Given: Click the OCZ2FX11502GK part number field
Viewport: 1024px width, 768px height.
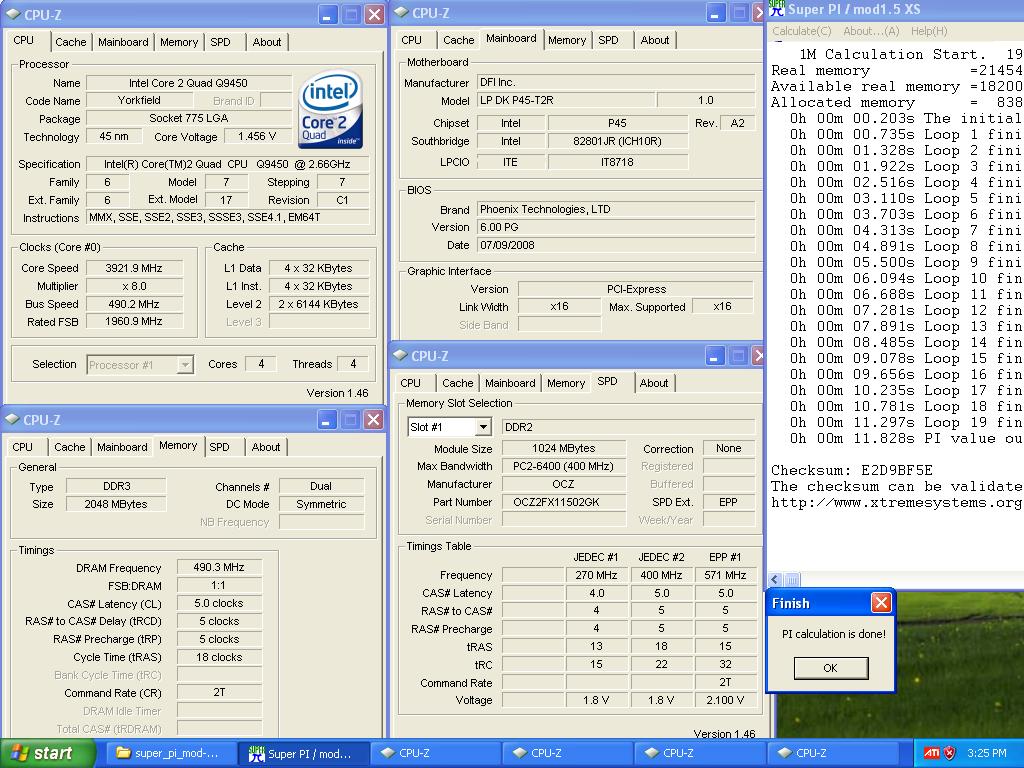Looking at the screenshot, I should [563, 502].
